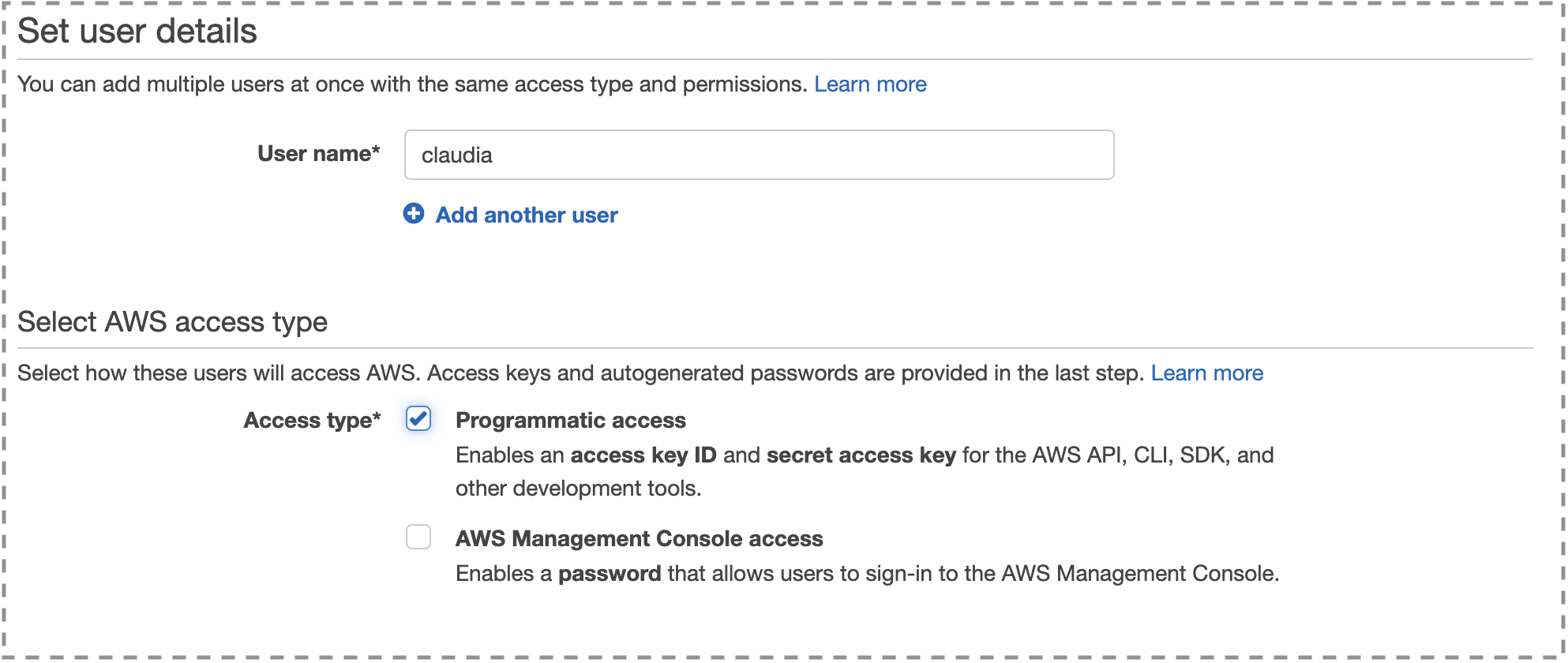Uncheck the Programmatic access checkbox
1568x663 pixels.
point(418,418)
